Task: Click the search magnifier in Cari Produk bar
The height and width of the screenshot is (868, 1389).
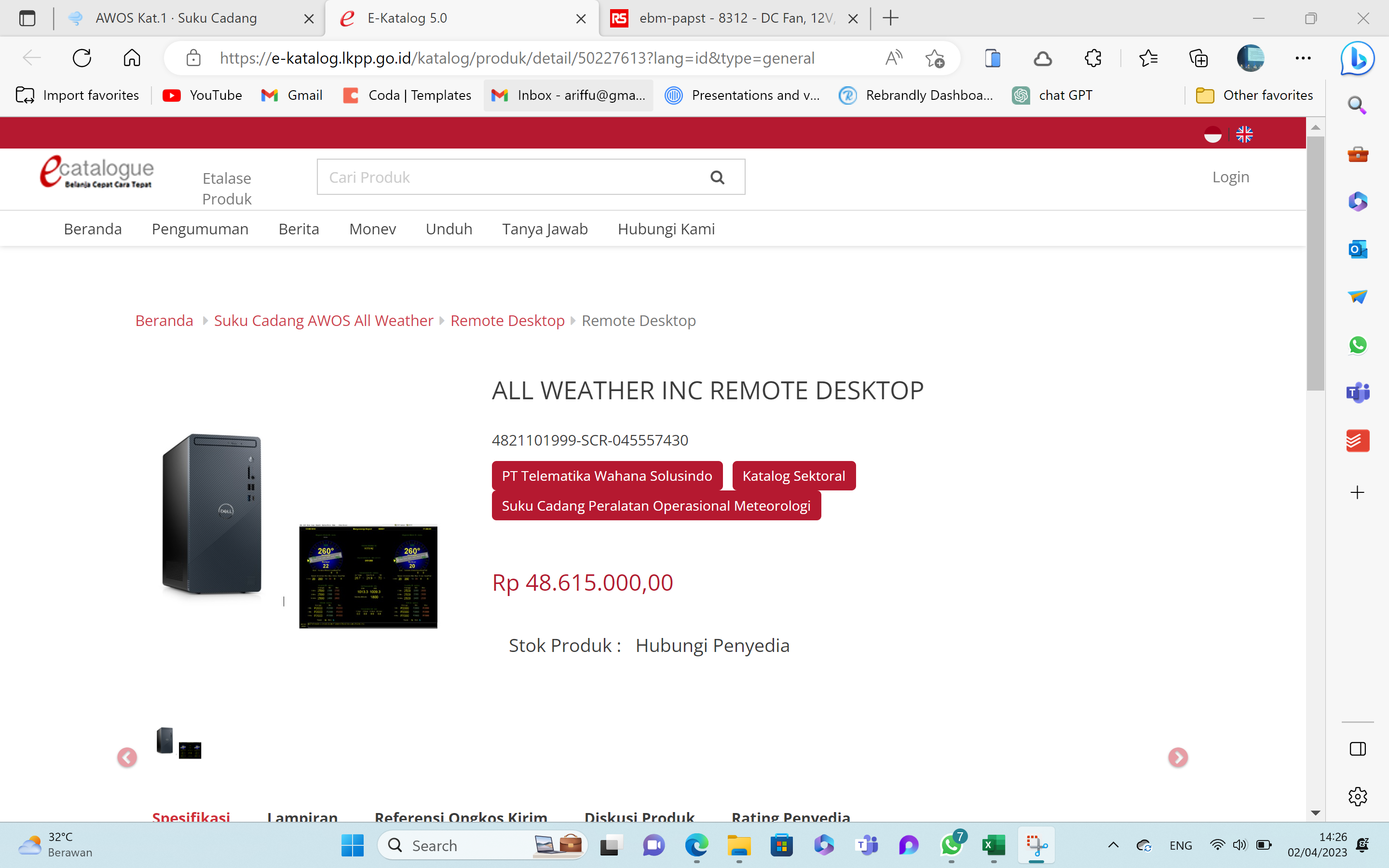Action: pyautogui.click(x=718, y=177)
